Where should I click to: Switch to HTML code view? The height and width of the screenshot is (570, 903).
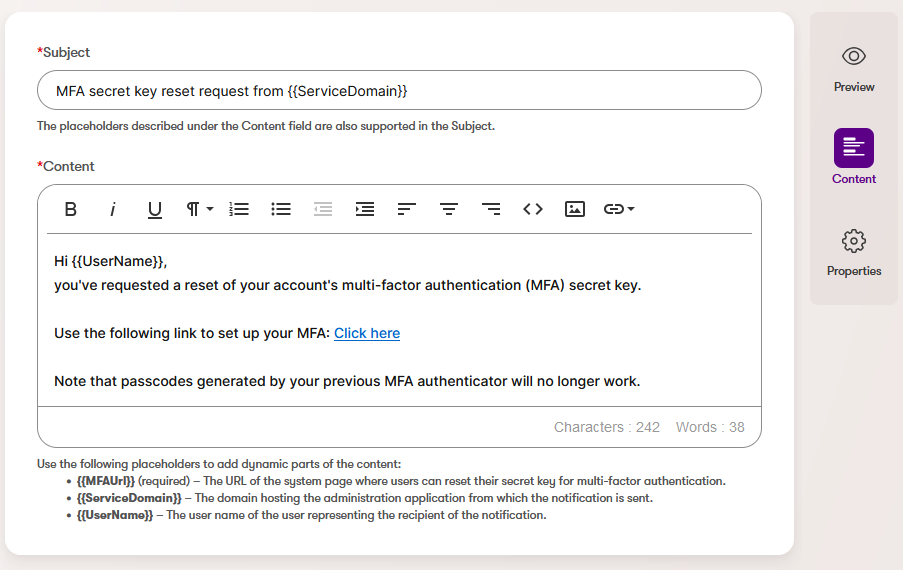click(x=533, y=209)
